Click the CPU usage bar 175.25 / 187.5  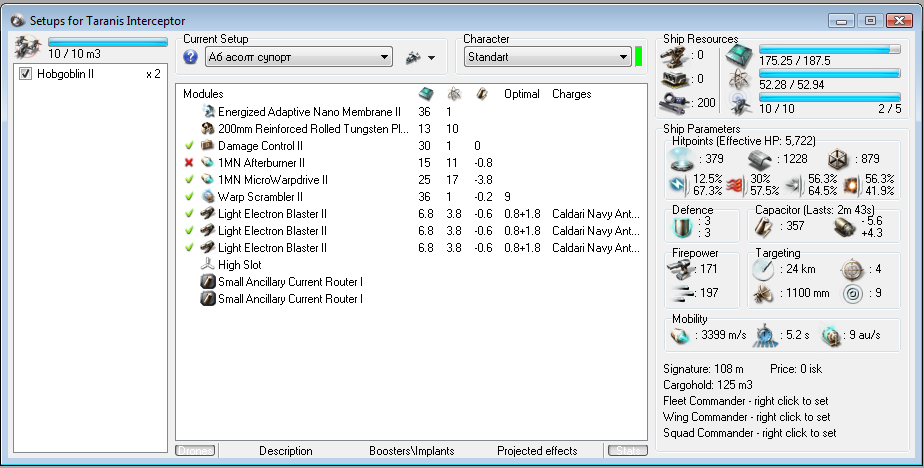(830, 50)
